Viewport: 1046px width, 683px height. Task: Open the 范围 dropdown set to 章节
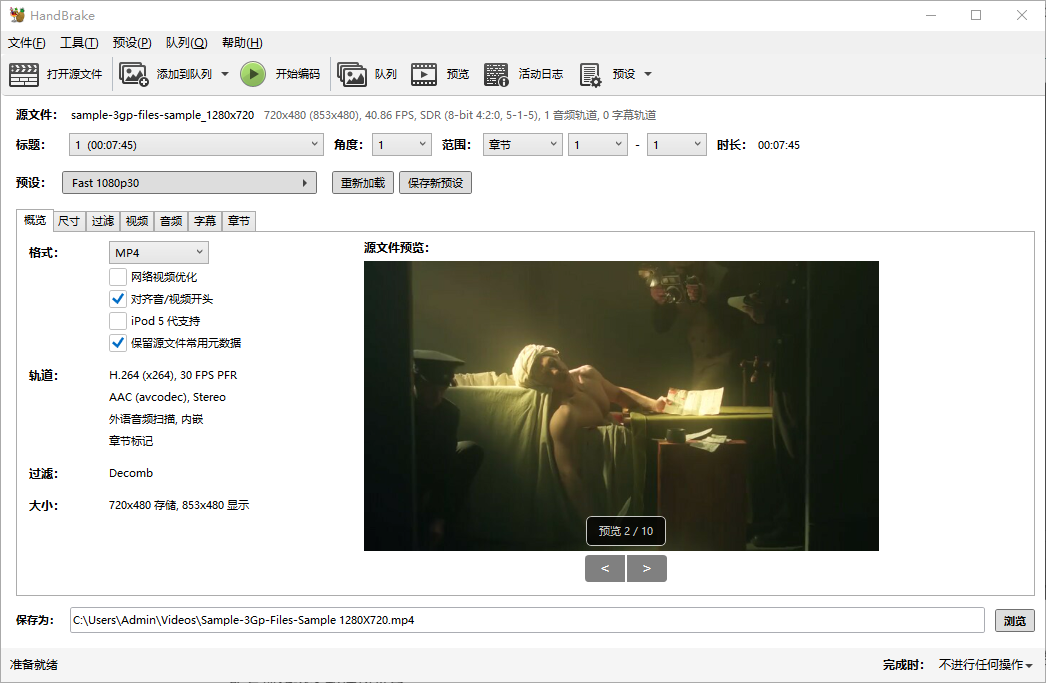[522, 145]
